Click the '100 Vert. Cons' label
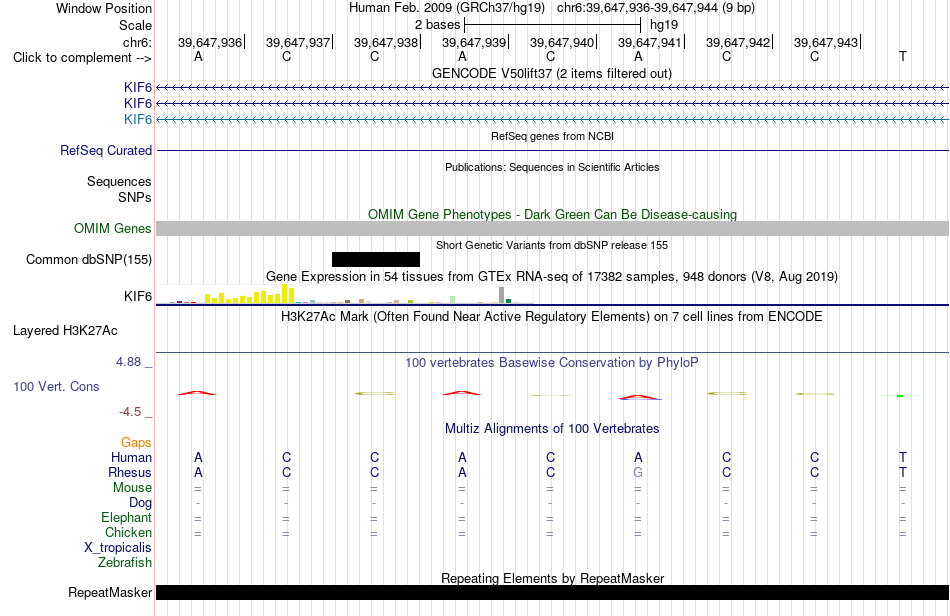 point(56,386)
